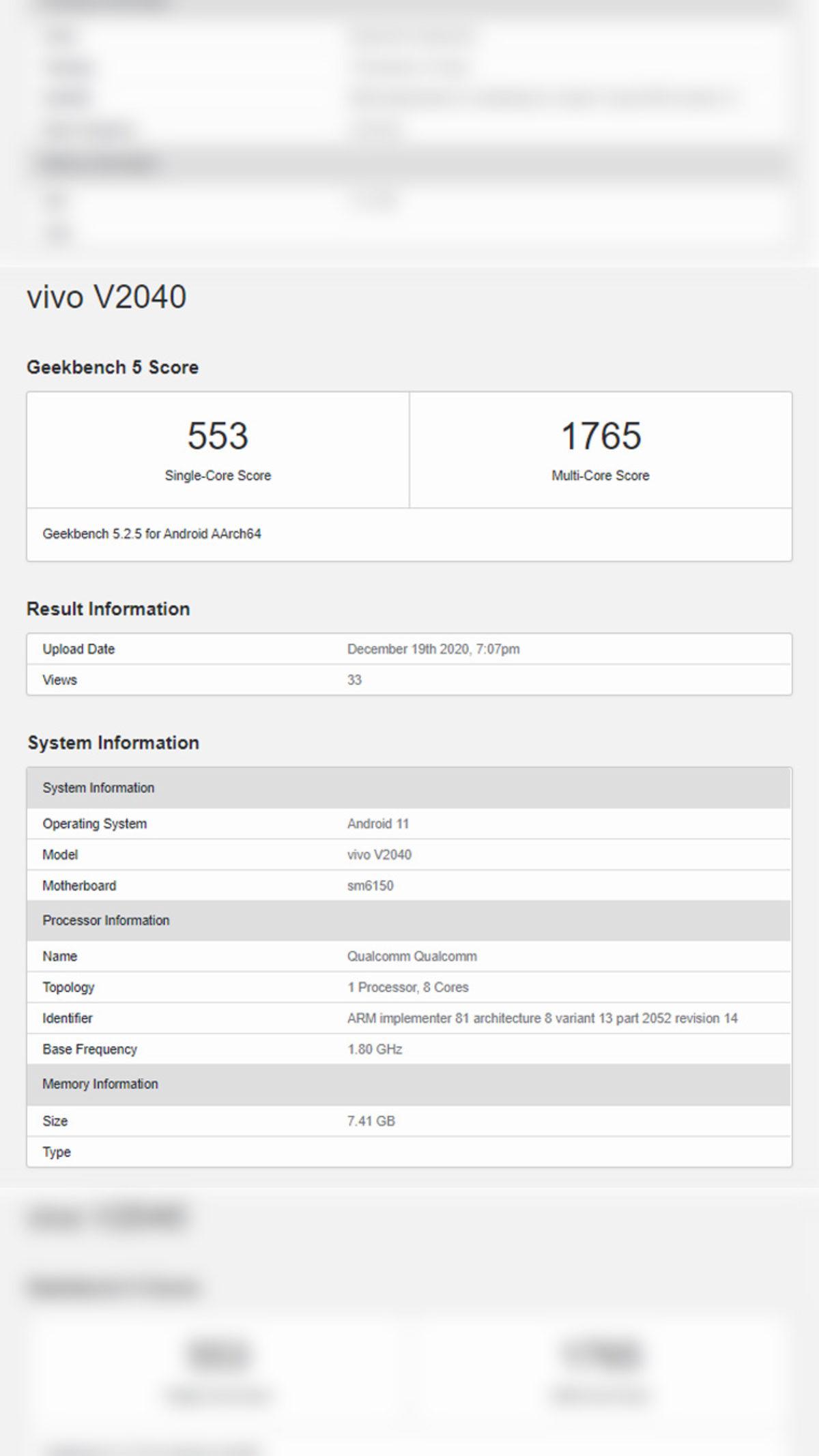Click the processor Name row label
Image resolution: width=819 pixels, height=1456 pixels.
click(x=59, y=956)
